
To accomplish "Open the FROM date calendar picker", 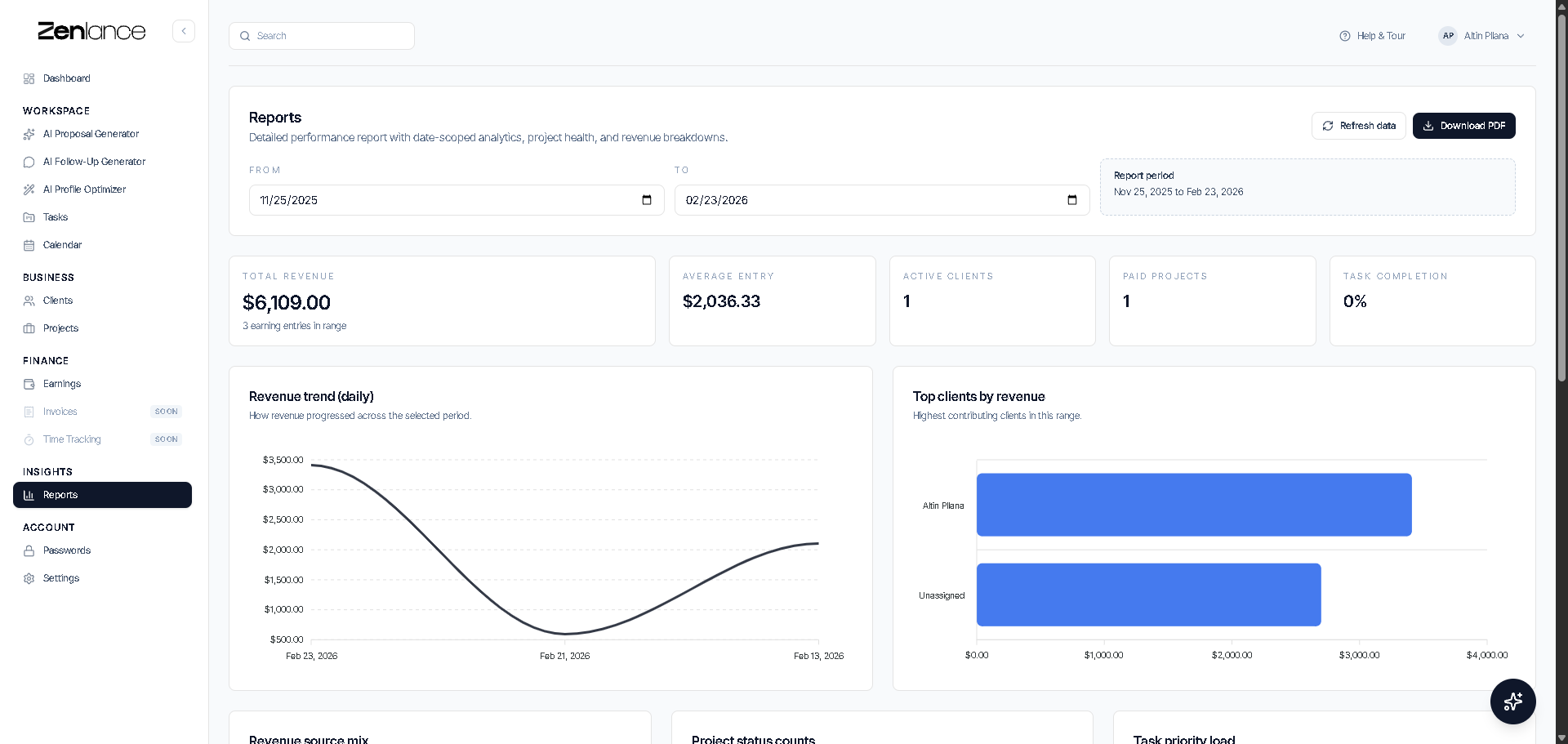I will coord(647,200).
